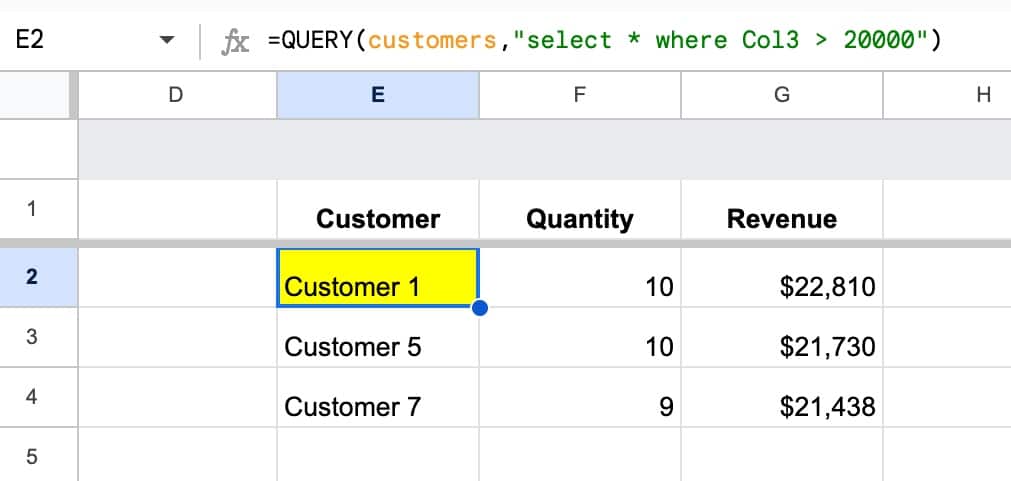This screenshot has width=1011, height=481.
Task: Select the $21,438 revenue cell
Action: (x=781, y=406)
